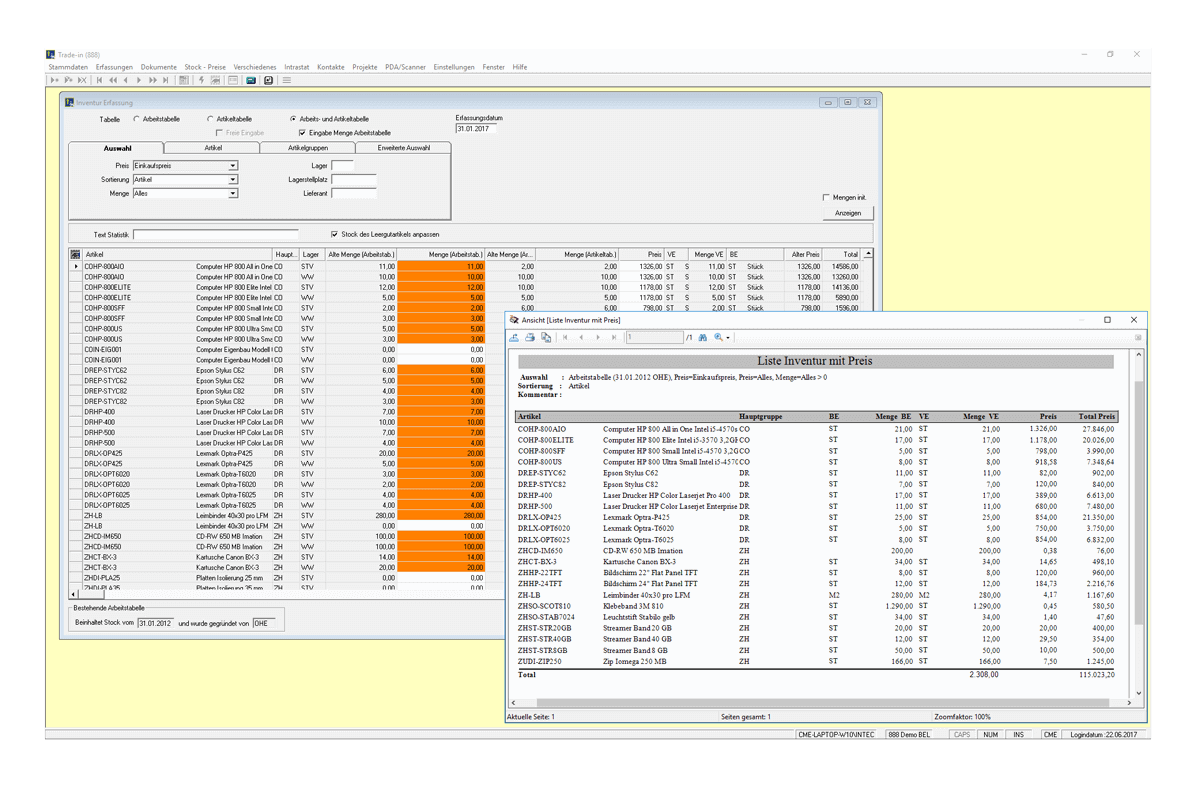Click the Anzeigen button
Image resolution: width=1200 pixels, height=787 pixels.
coord(848,213)
